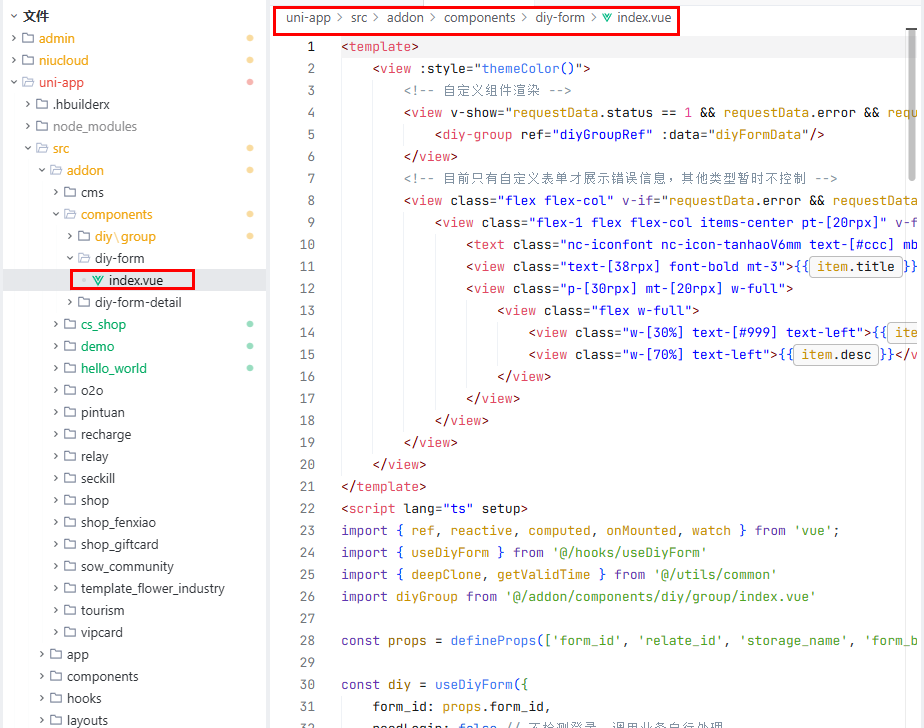Collapse the 文件 panel header chevron

[x=14, y=16]
